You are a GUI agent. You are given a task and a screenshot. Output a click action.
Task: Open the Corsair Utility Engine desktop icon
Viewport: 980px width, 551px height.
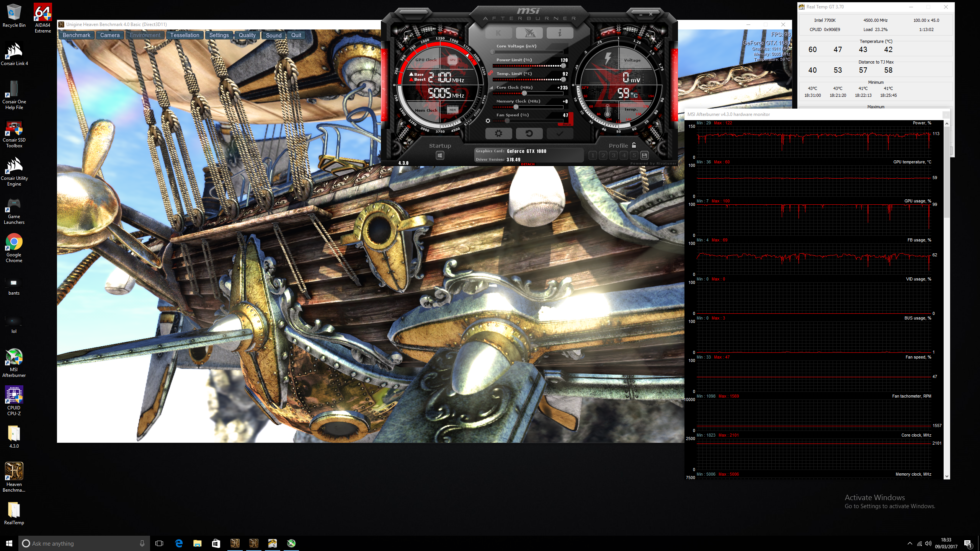[x=14, y=171]
